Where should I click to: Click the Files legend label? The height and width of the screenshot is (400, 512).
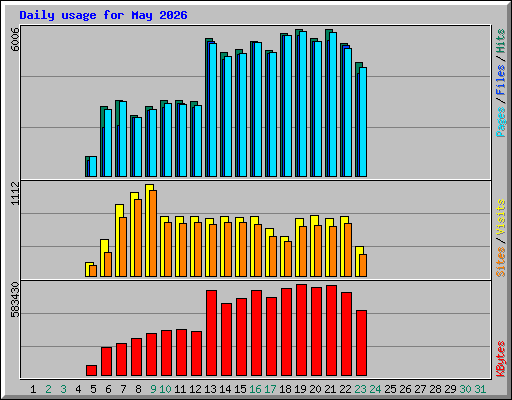pyautogui.click(x=500, y=79)
